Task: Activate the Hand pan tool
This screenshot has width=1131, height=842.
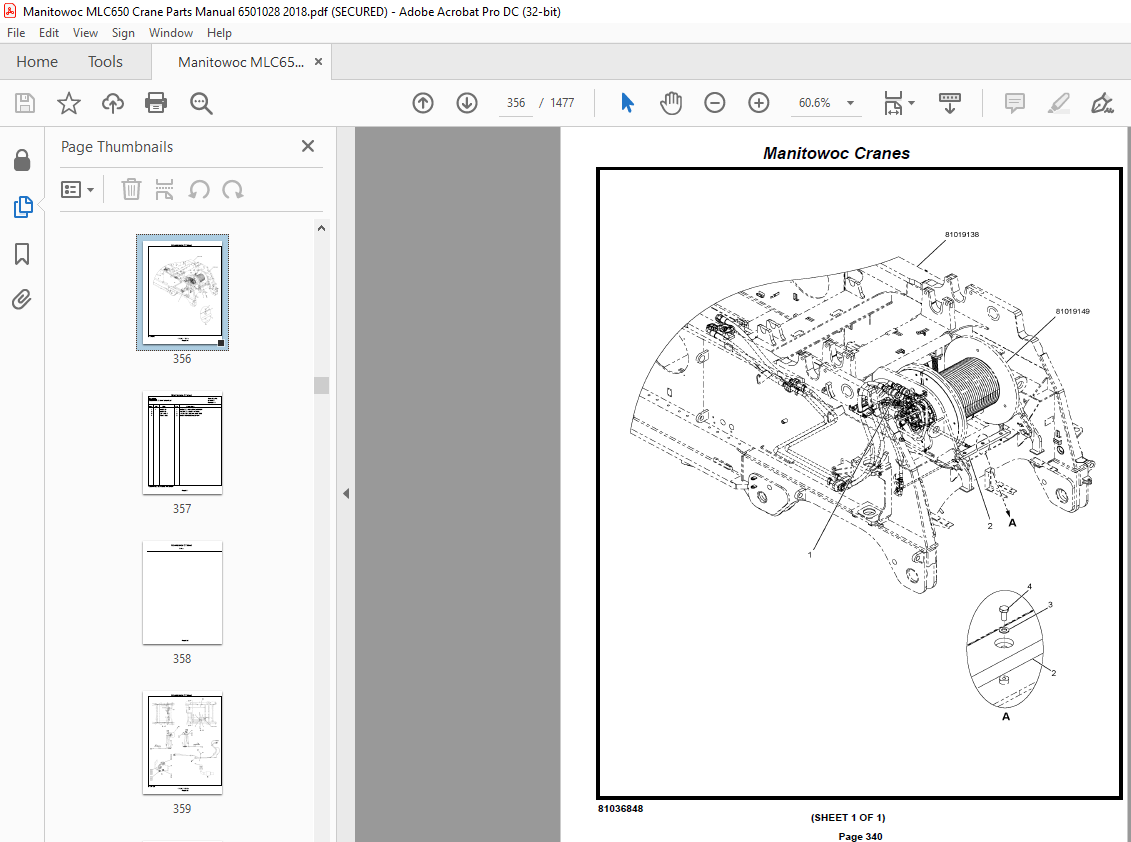Action: tap(671, 103)
